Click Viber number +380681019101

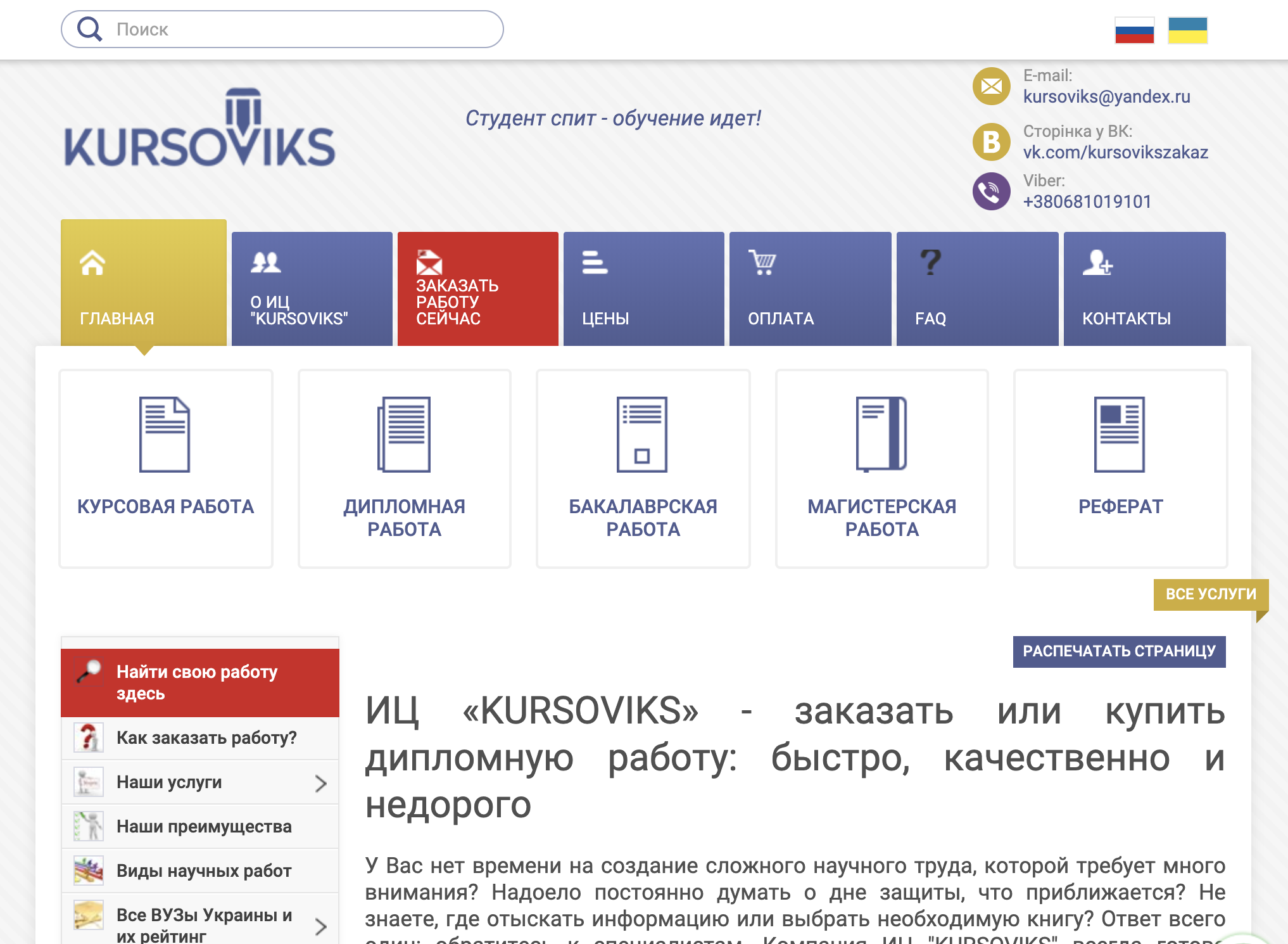coord(1087,201)
